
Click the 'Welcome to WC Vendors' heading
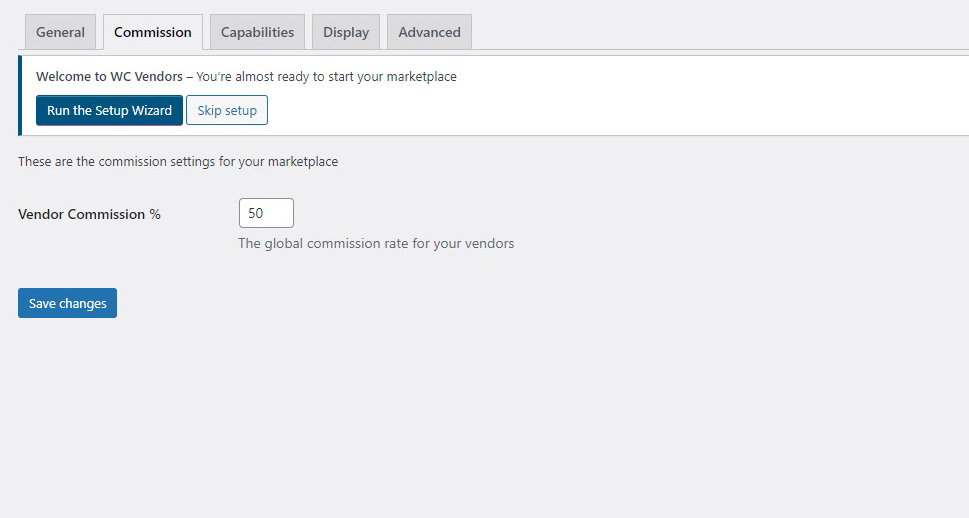[109, 77]
